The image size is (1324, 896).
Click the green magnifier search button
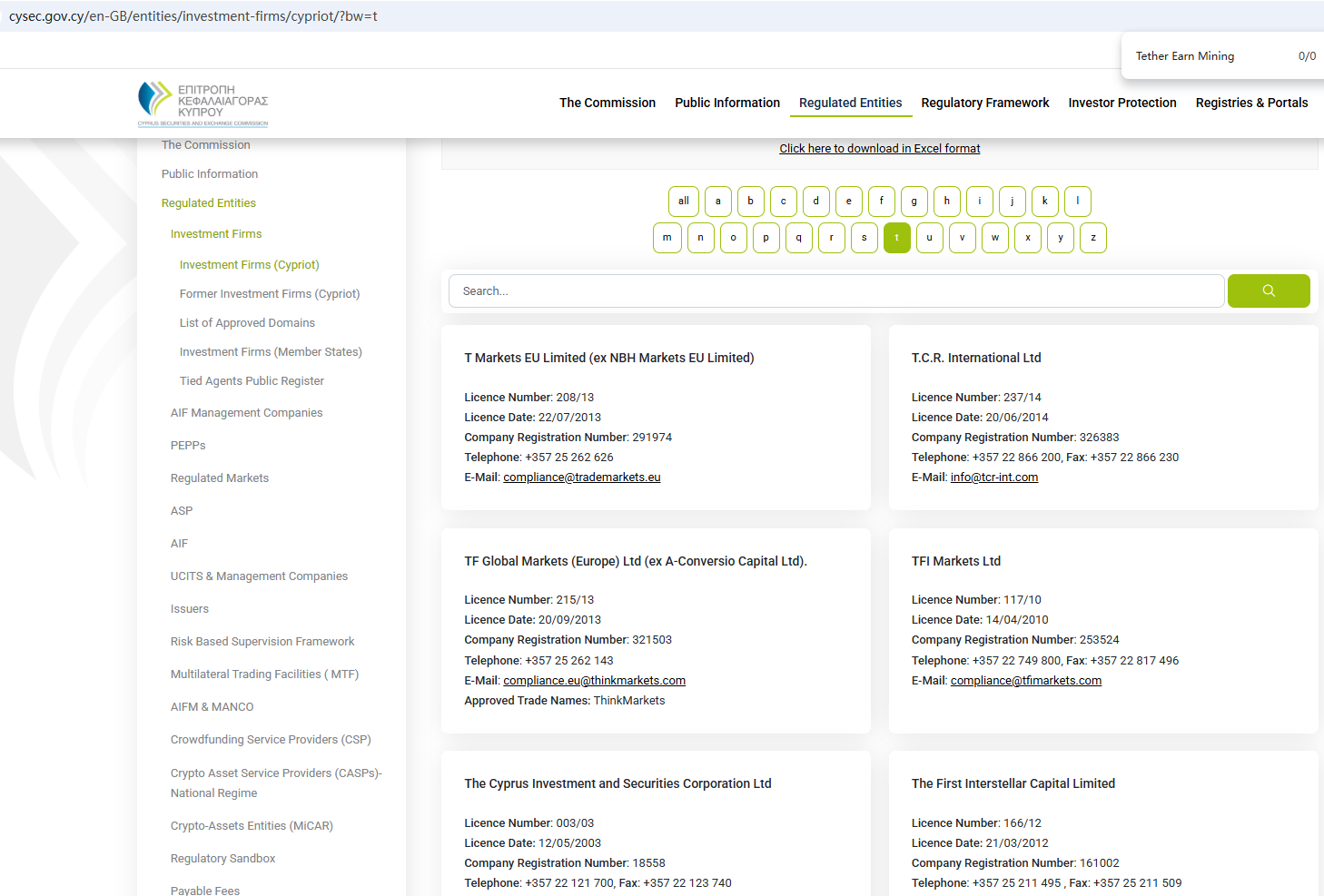coord(1268,291)
